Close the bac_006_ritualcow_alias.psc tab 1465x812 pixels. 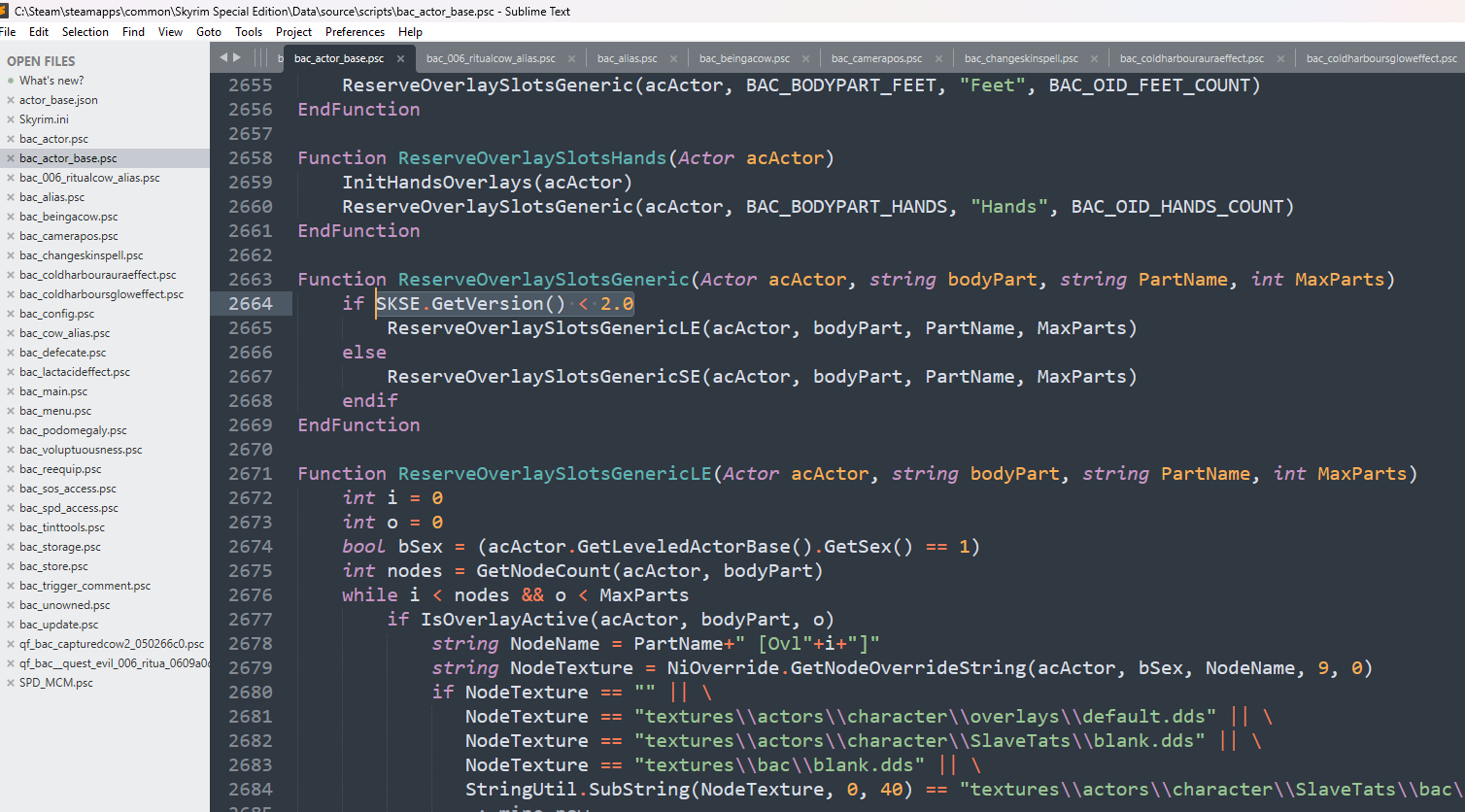click(x=571, y=58)
